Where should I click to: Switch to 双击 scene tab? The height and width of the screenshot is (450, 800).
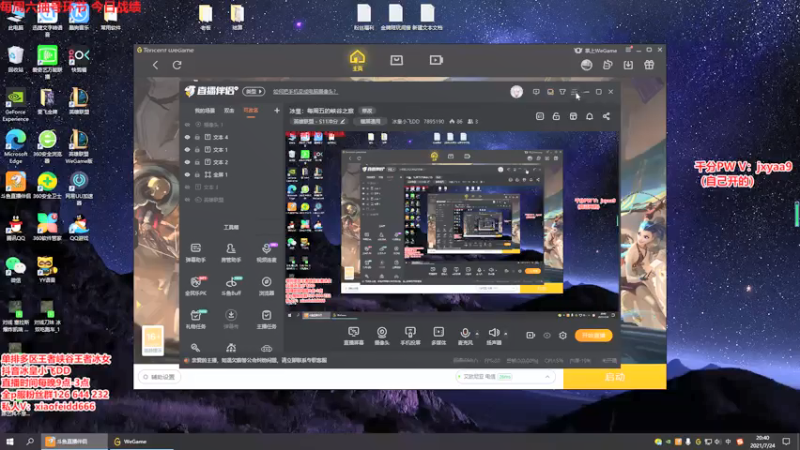229,110
